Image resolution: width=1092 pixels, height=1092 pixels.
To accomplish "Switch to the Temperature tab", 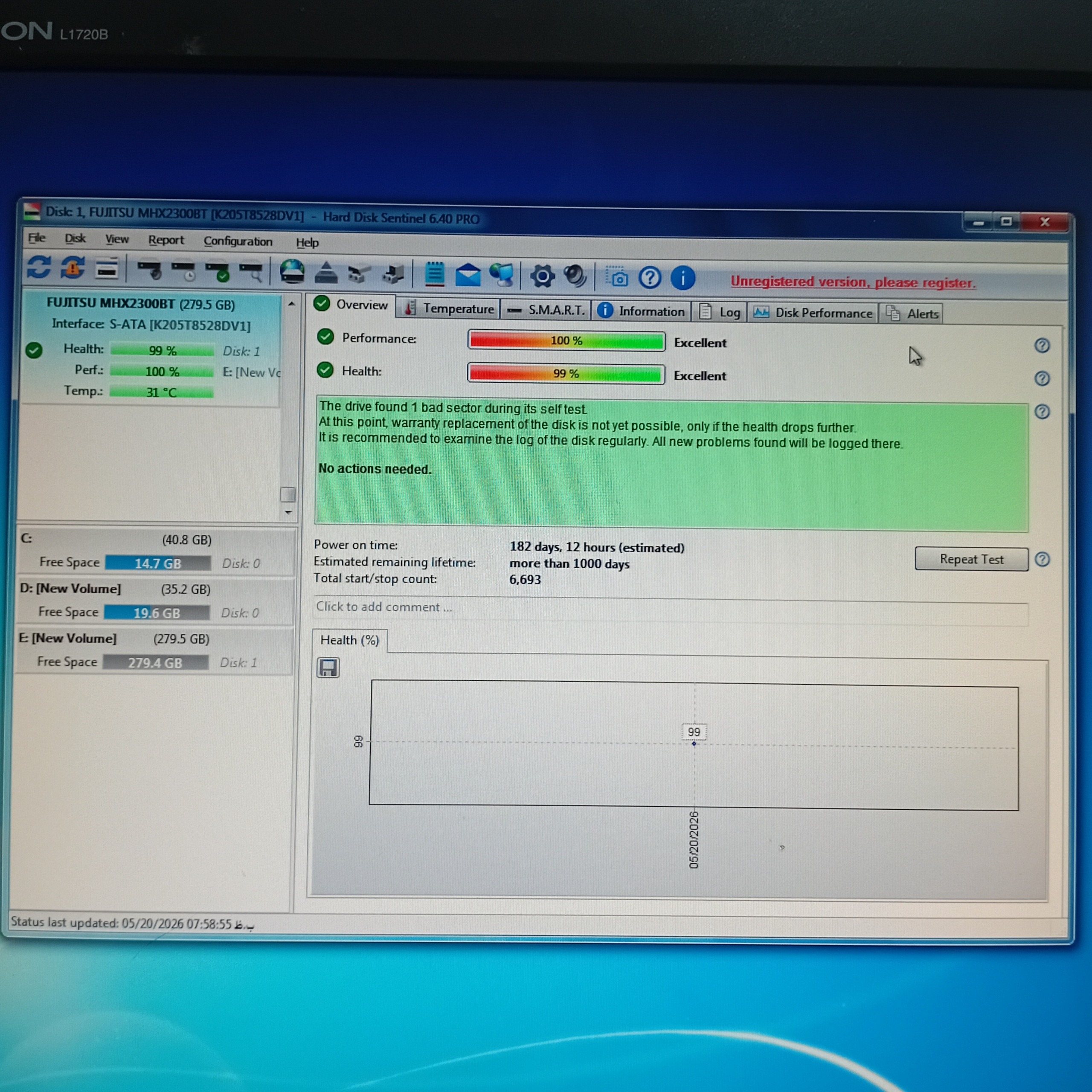I will pos(449,308).
